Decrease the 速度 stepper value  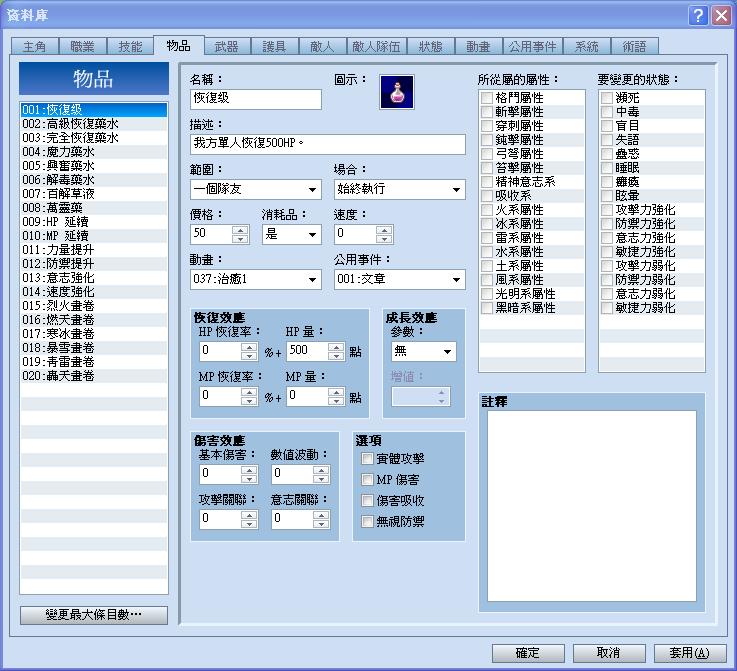(384, 239)
